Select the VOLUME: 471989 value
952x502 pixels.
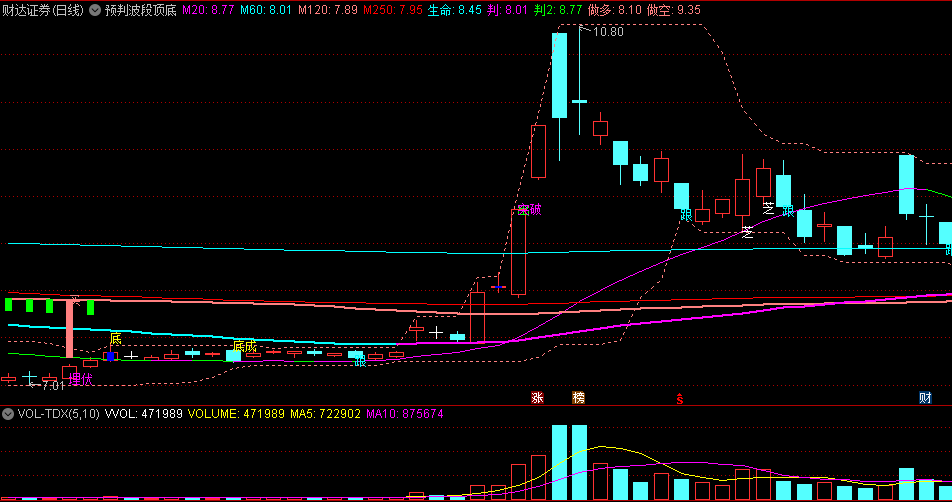tap(236, 414)
